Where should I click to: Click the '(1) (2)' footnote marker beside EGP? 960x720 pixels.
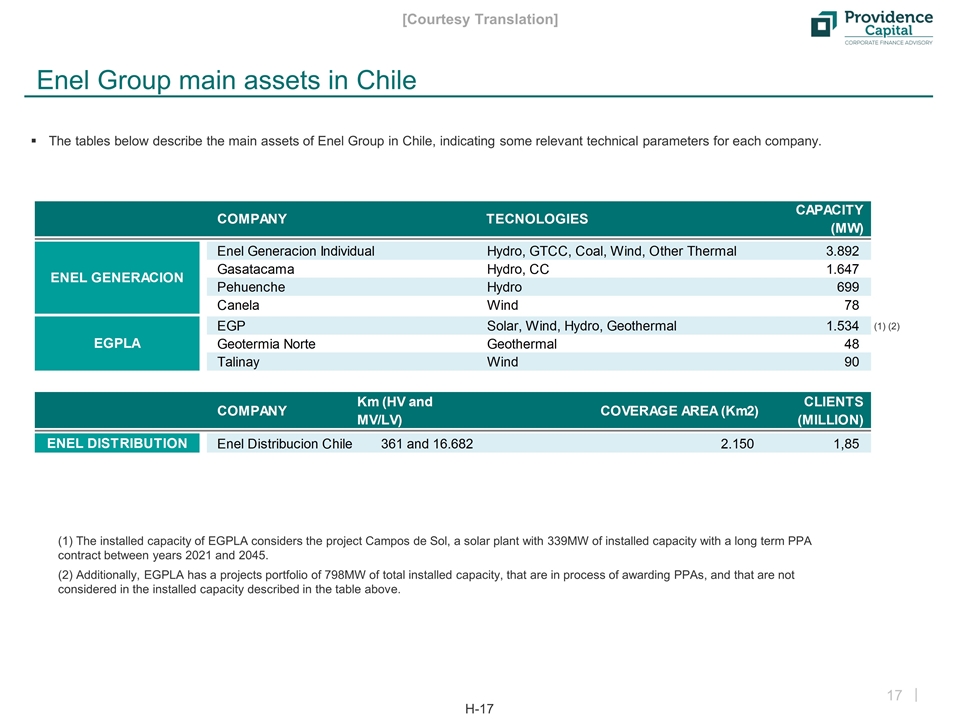pyautogui.click(x=887, y=326)
